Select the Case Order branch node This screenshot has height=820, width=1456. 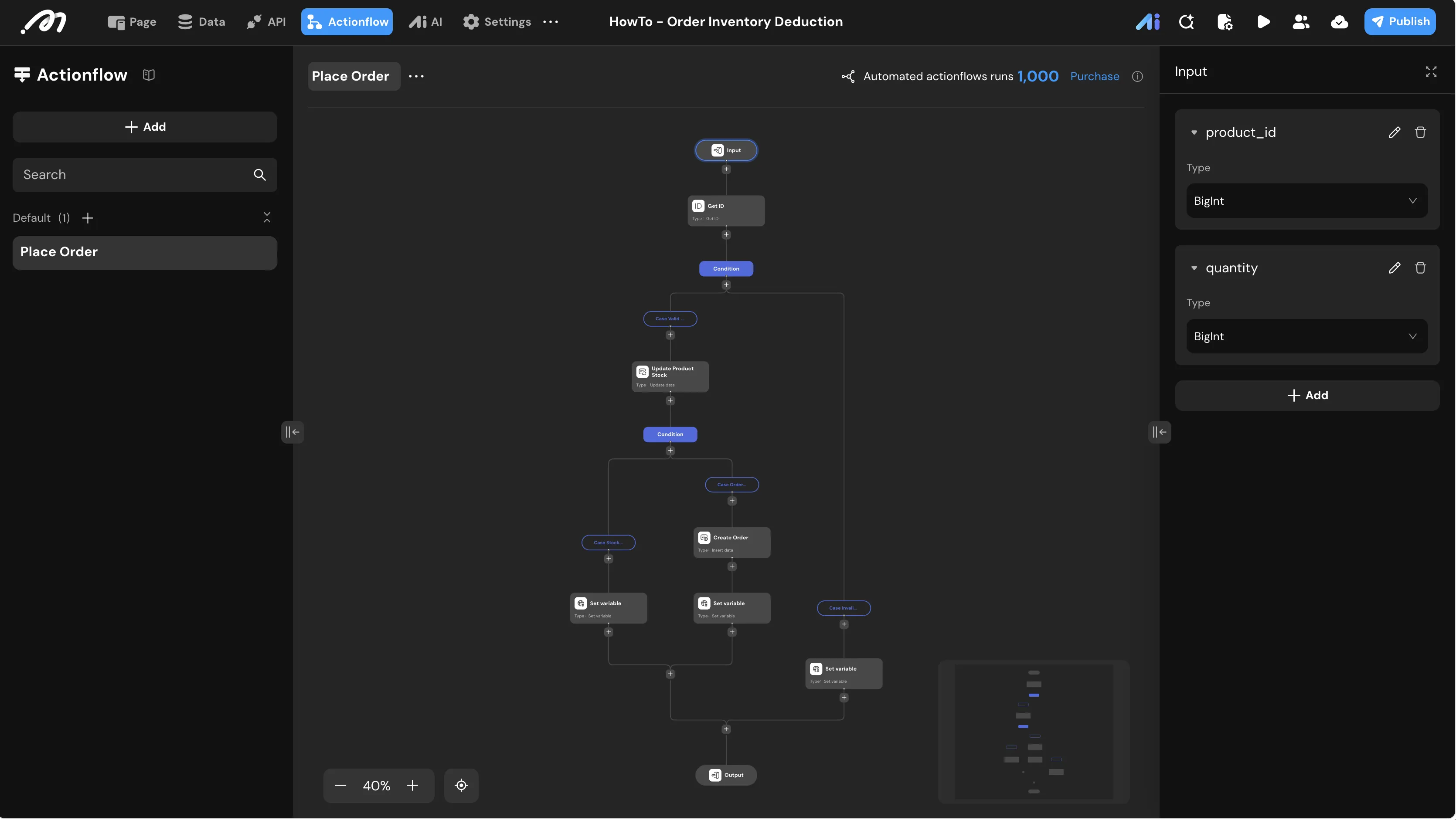[x=732, y=485]
